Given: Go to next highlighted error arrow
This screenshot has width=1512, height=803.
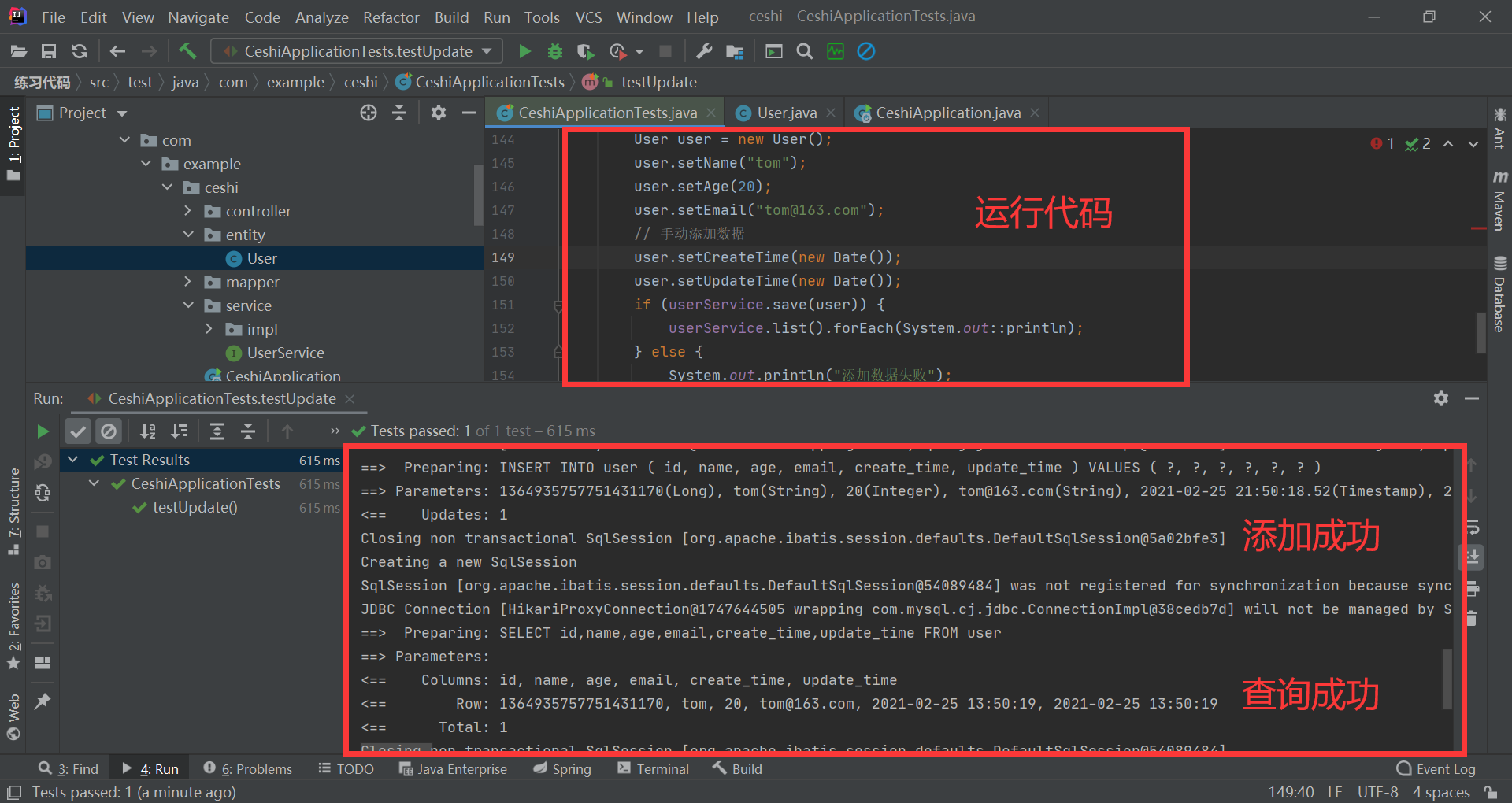Looking at the screenshot, I should tap(1473, 144).
